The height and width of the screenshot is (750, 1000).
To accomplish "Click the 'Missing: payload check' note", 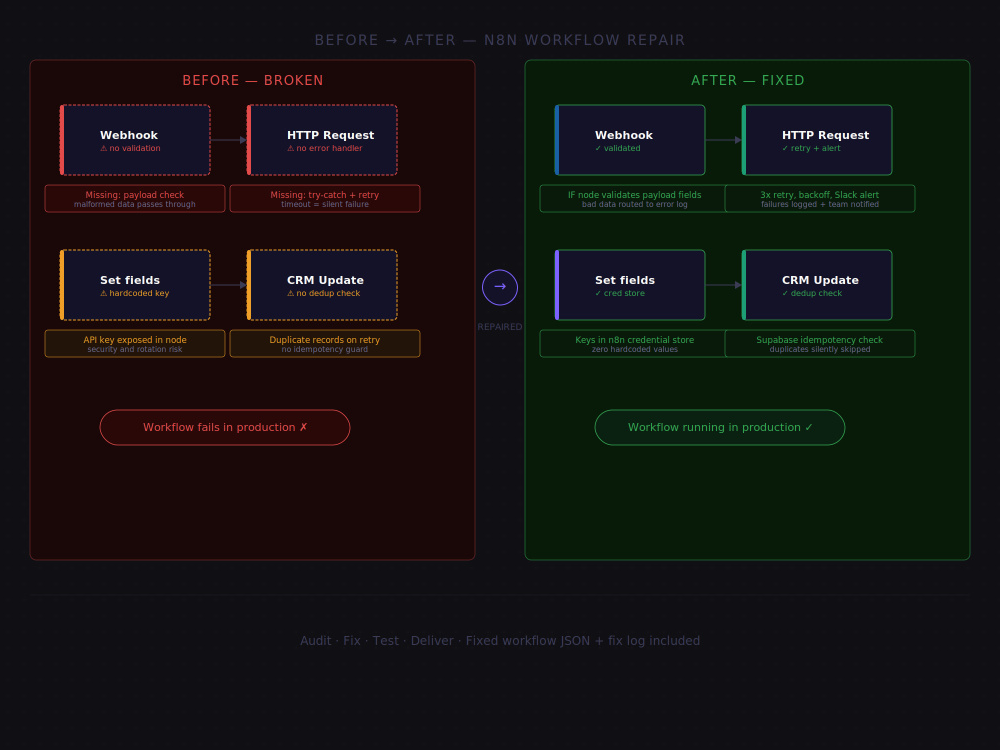I will (x=135, y=198).
